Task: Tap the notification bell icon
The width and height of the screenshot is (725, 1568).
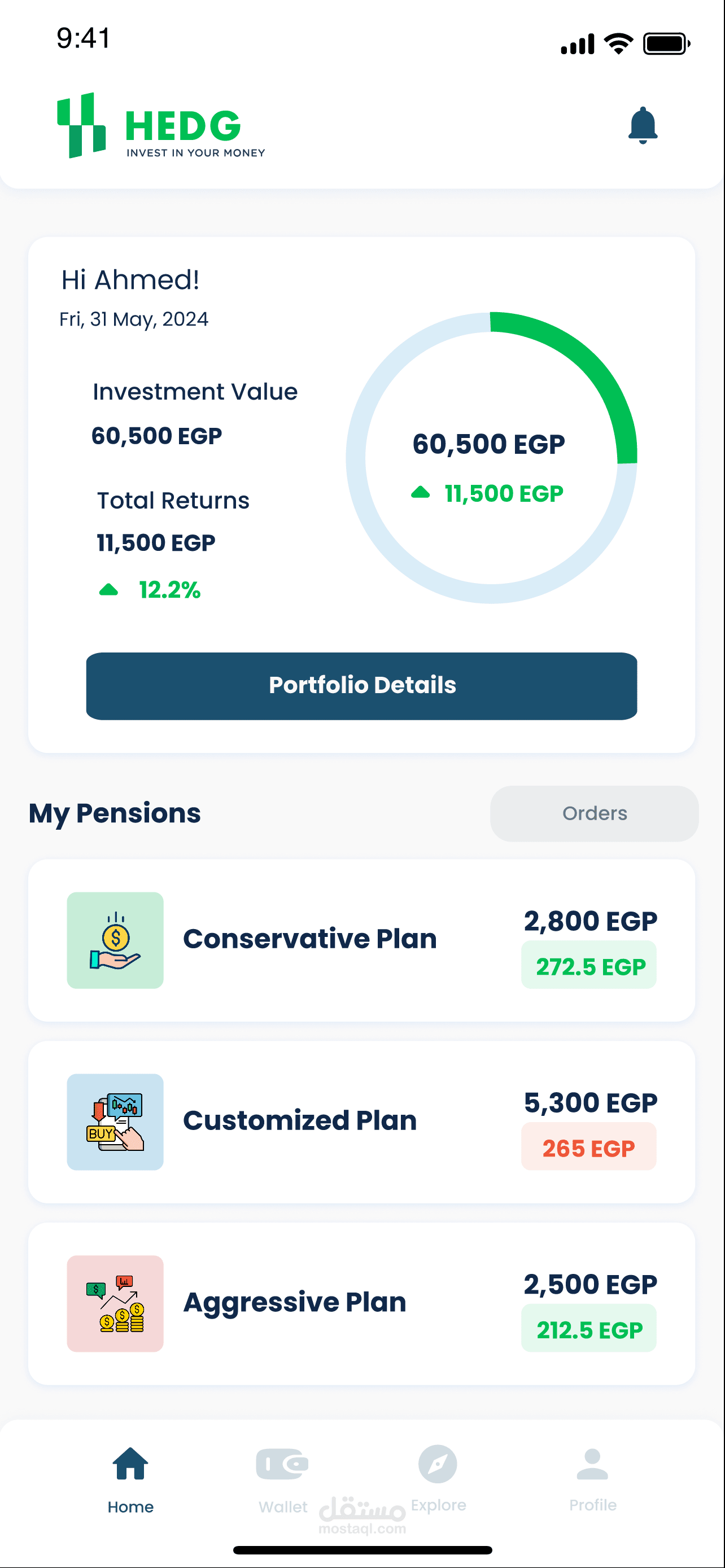Action: pyautogui.click(x=642, y=125)
